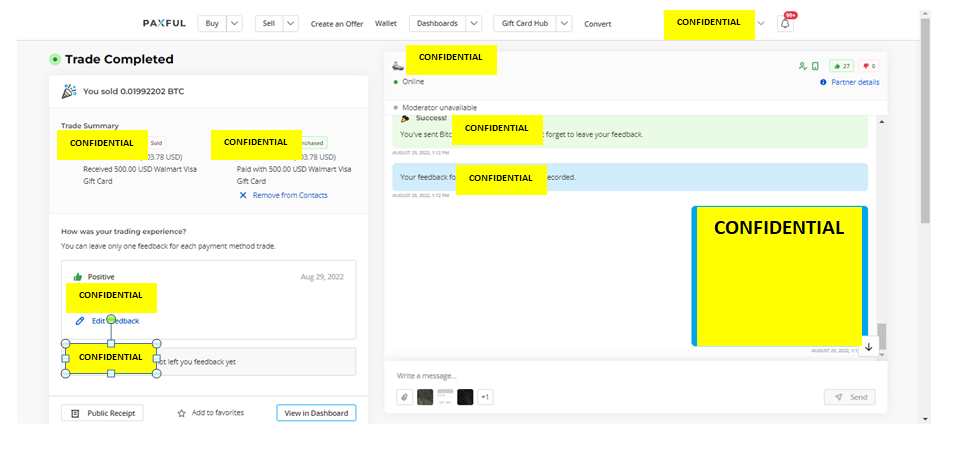The width and height of the screenshot is (968, 460).
Task: Go to Create an Offer
Action: [x=337, y=24]
